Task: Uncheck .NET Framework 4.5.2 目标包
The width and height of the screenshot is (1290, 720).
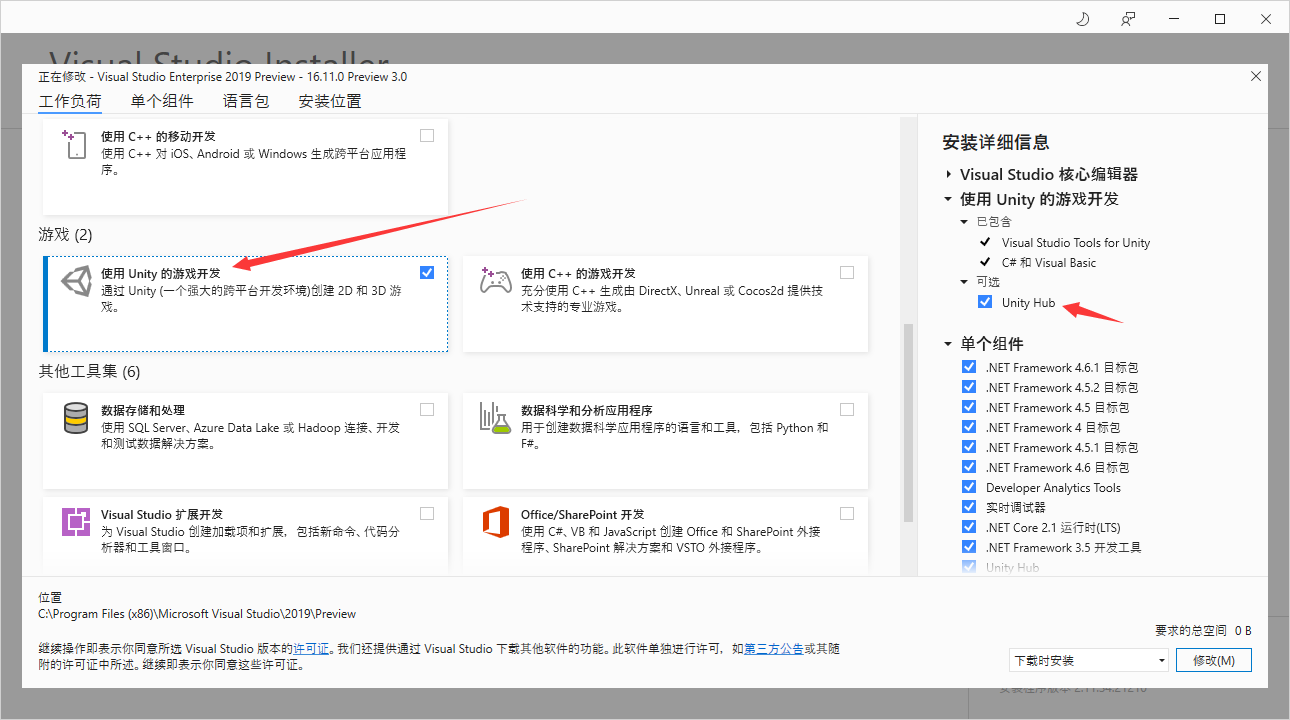Action: click(x=969, y=387)
